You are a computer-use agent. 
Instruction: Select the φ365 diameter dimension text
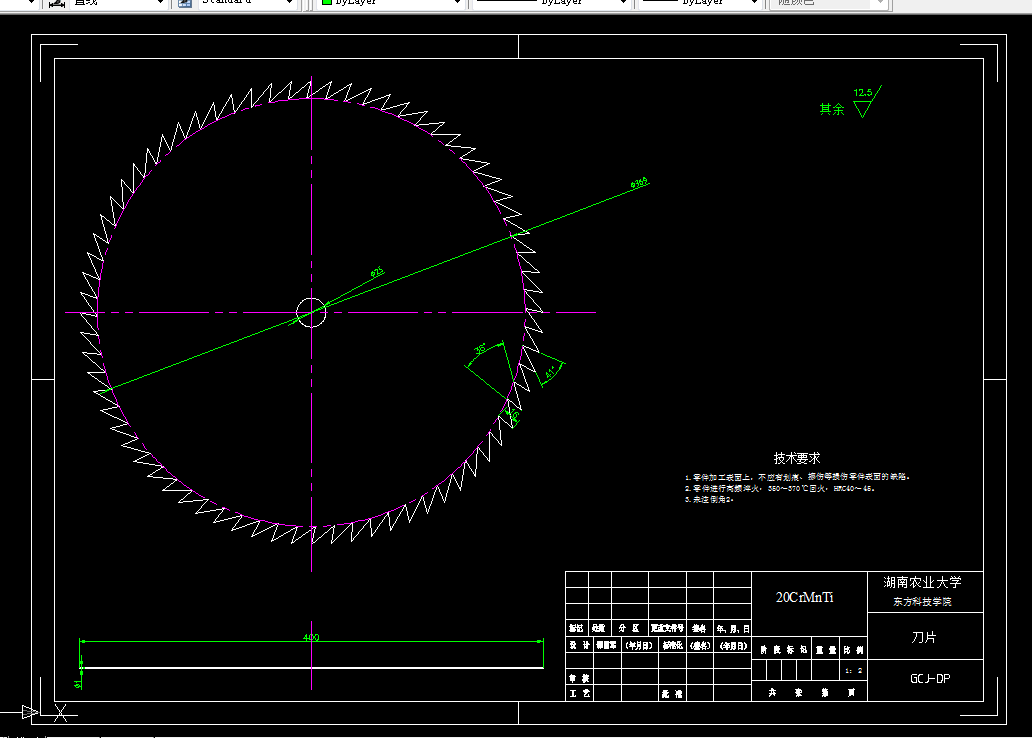[x=639, y=183]
